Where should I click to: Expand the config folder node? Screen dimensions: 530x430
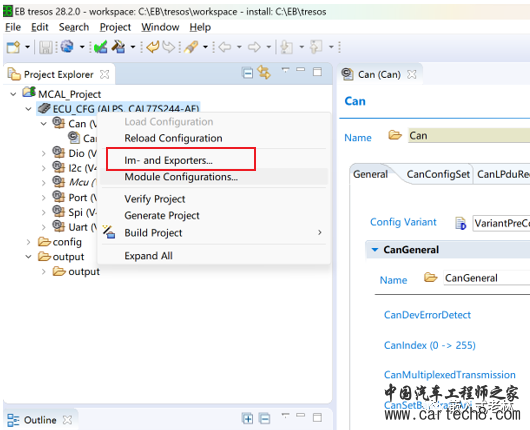click(28, 242)
